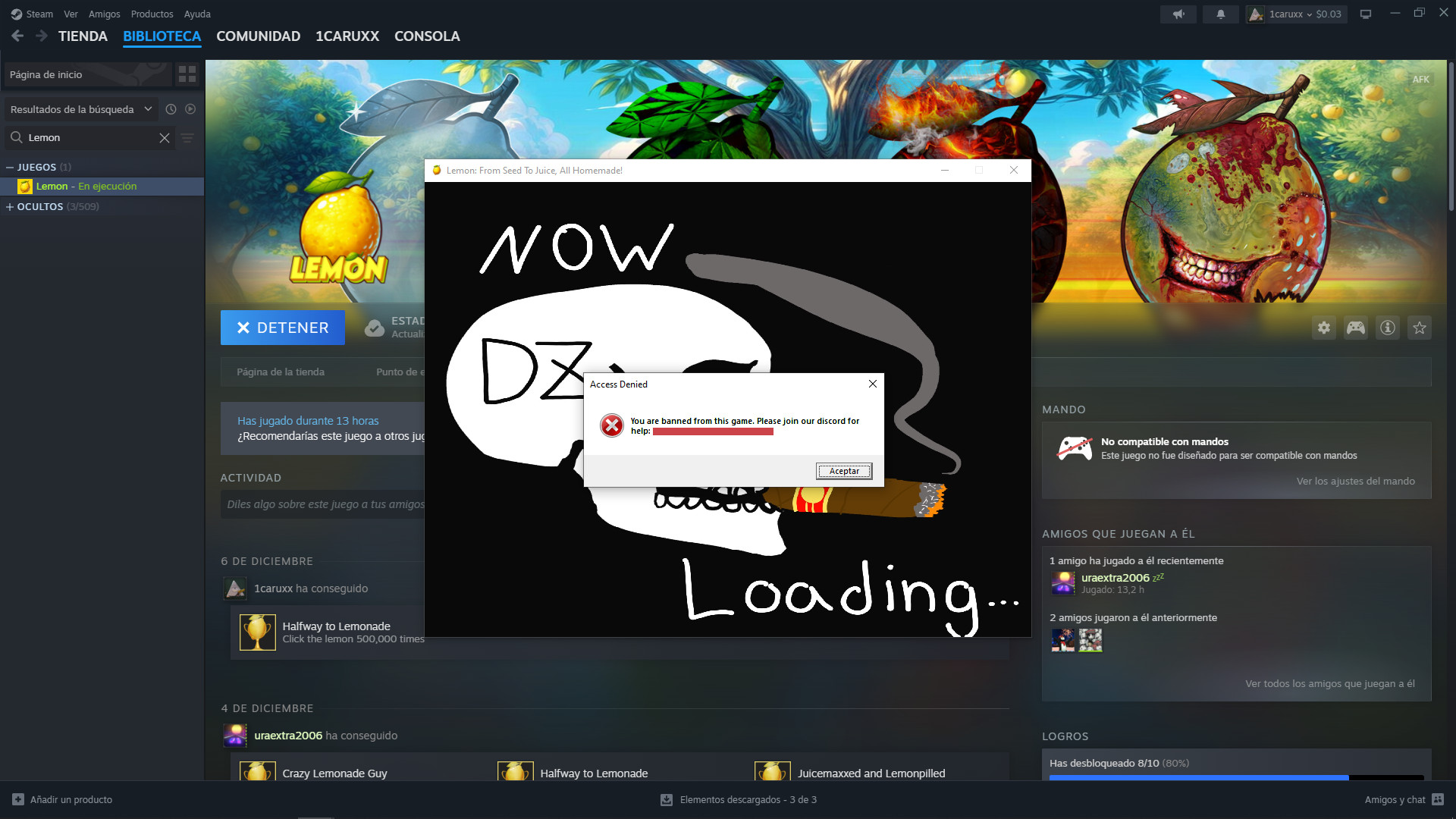Open game settings gear icon
Image resolution: width=1456 pixels, height=819 pixels.
pos(1324,328)
